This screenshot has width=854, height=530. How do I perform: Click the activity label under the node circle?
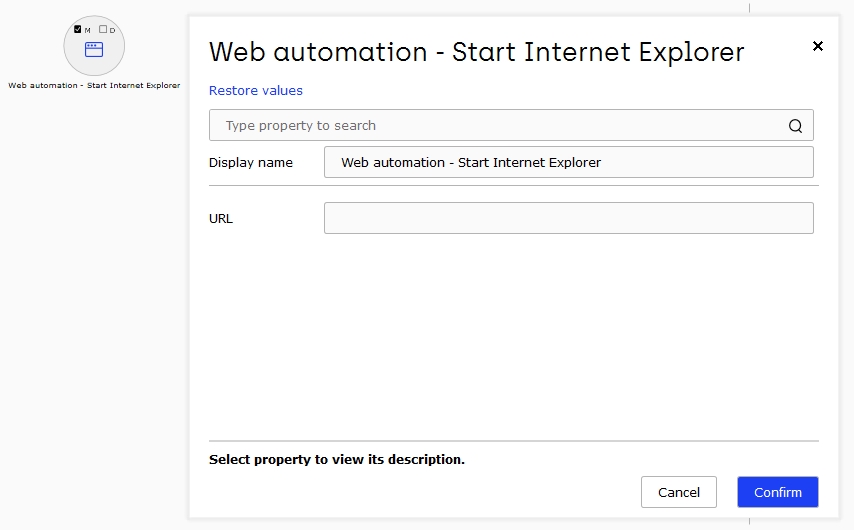[94, 86]
